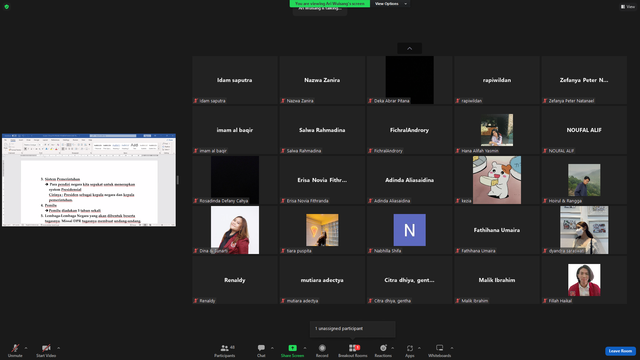Select Renaldy's video tile
The width and height of the screenshot is (640, 360).
[235, 280]
